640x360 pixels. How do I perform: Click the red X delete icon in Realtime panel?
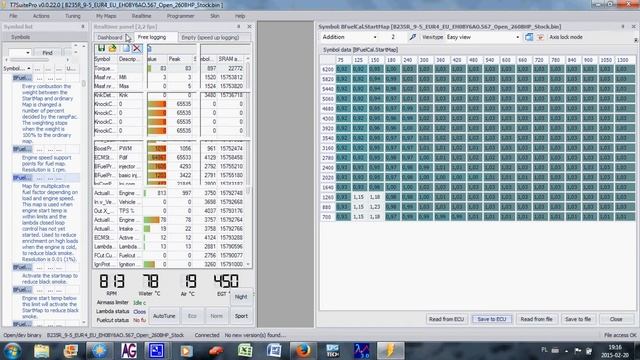pos(137,48)
